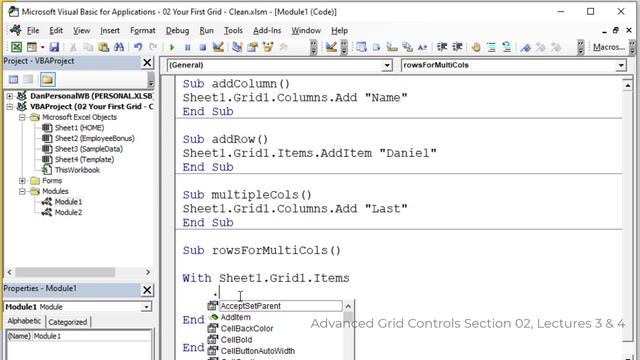Select CellButtonAutoWidth in the autocomplete list

coord(258,351)
